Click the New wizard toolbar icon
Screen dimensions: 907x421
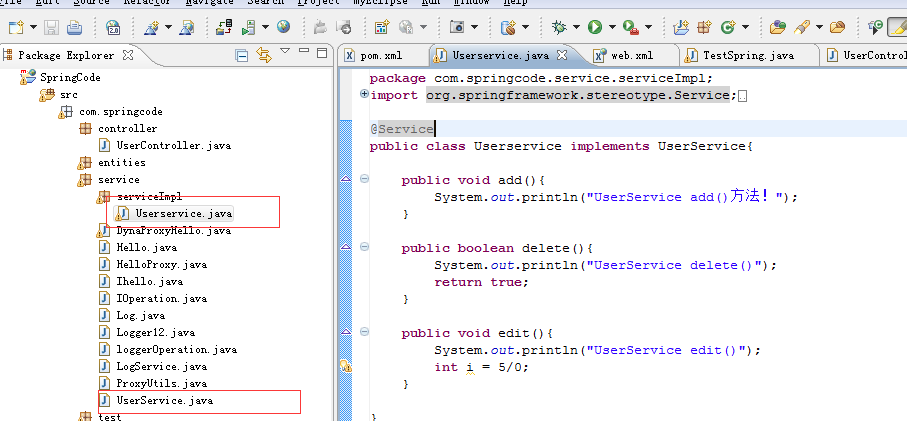point(16,27)
